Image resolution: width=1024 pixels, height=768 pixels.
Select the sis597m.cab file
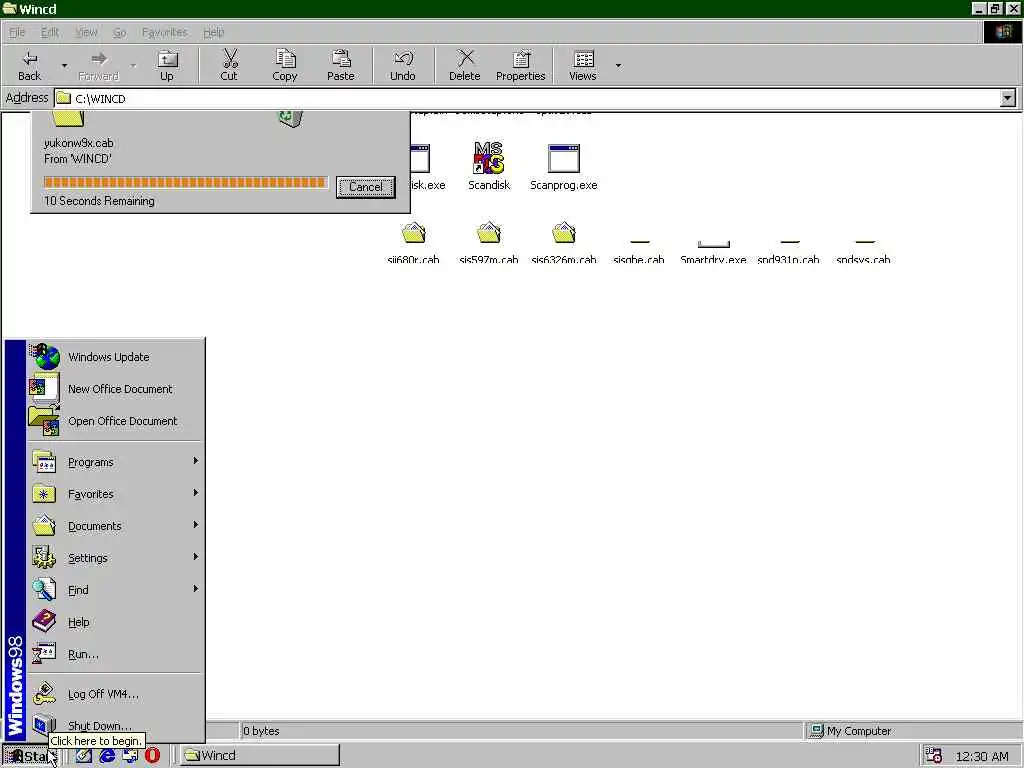pyautogui.click(x=488, y=243)
